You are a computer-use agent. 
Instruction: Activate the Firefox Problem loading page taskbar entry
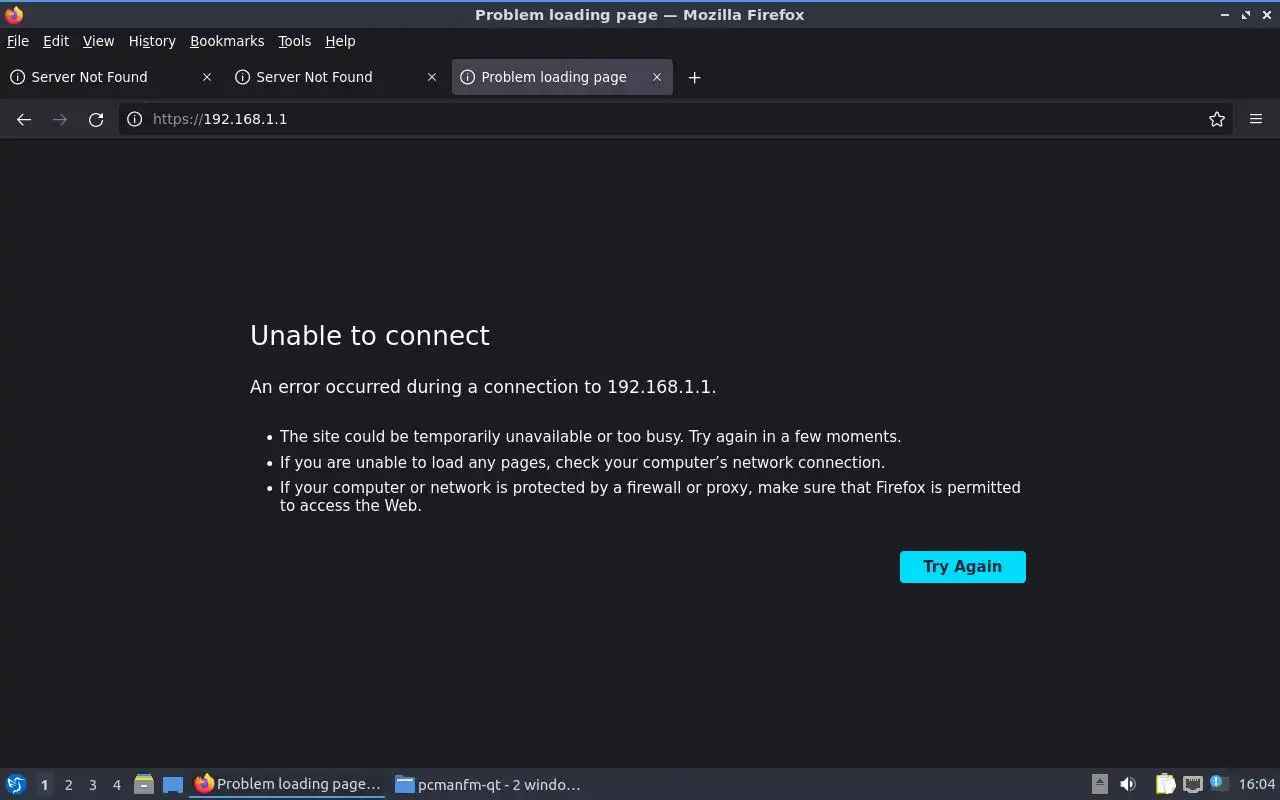click(x=288, y=784)
